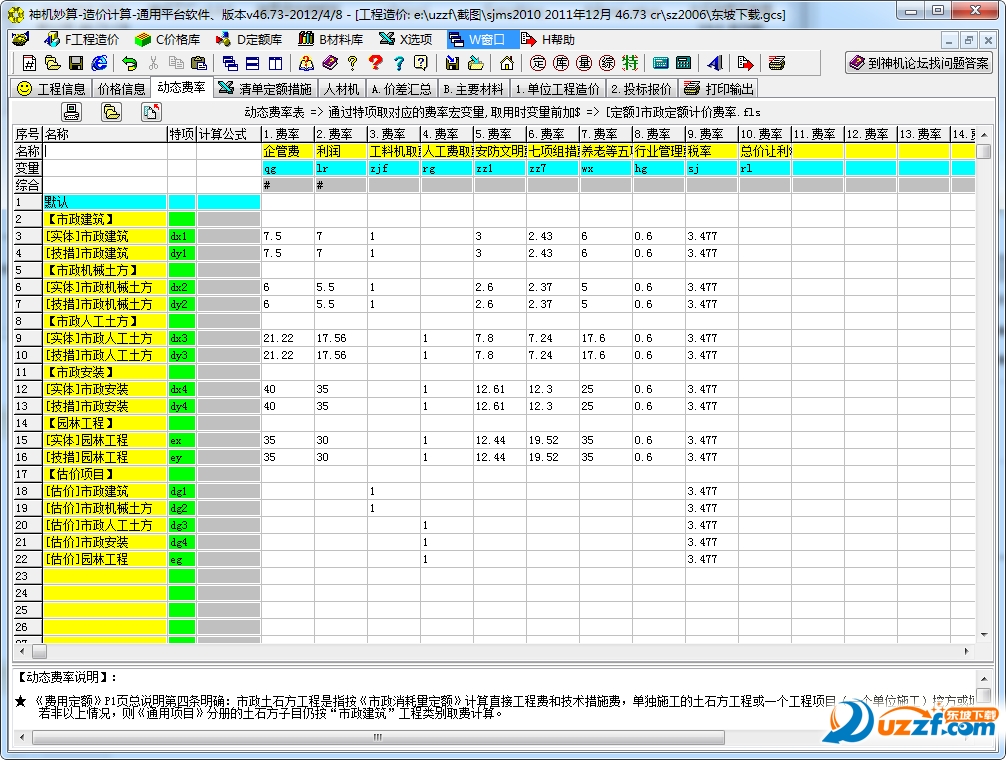The image size is (1006, 760).
Task: Click the print icon above the rate table
Action: pyautogui.click(x=71, y=112)
